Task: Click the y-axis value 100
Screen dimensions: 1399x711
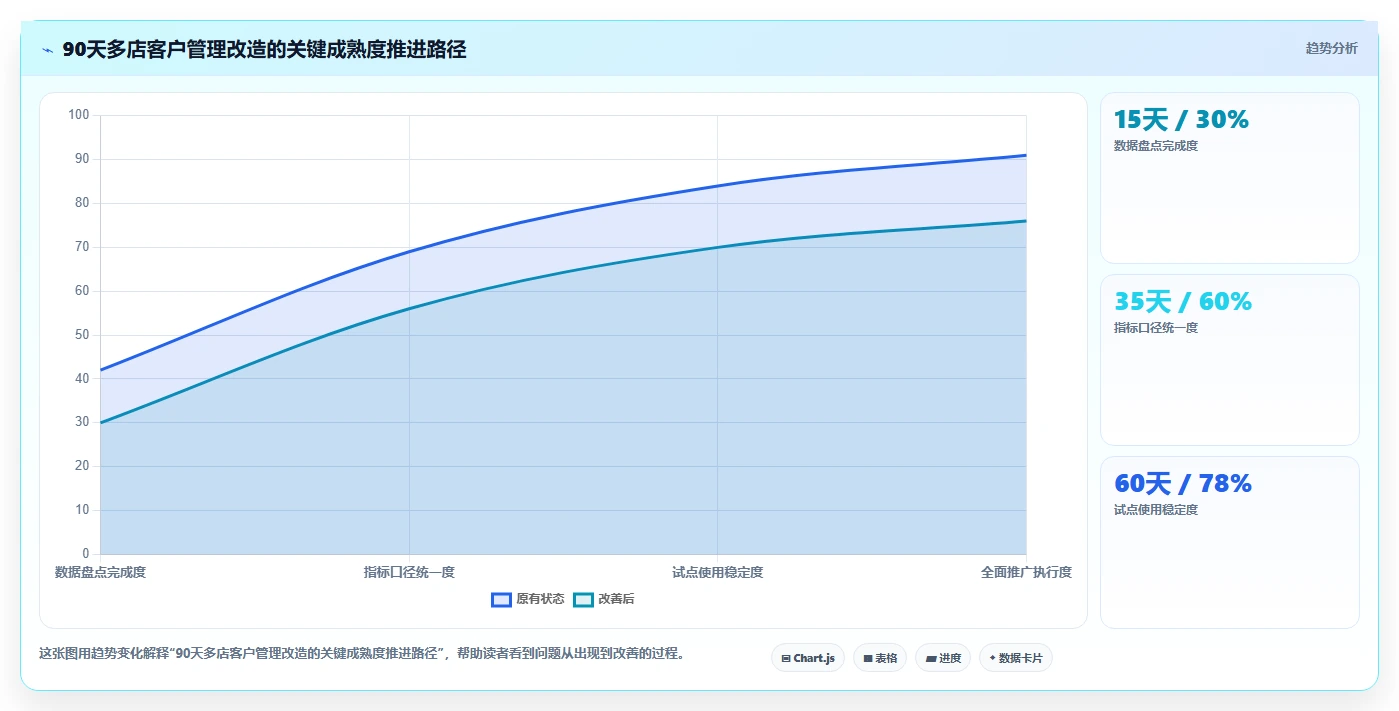Action: [79, 115]
